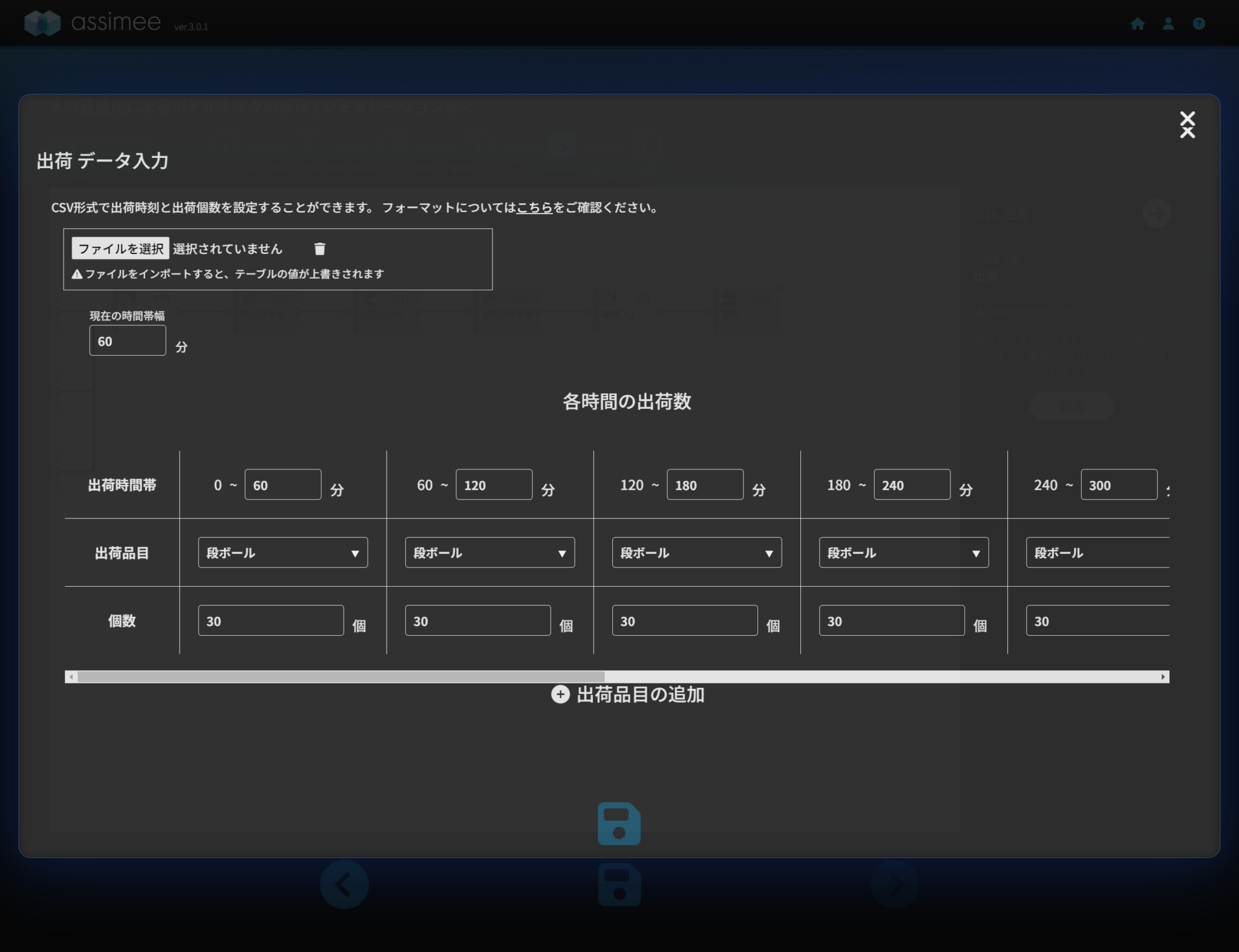1239x952 pixels.
Task: Expand 段ボール dropdown in 180~240 column
Action: pyautogui.click(x=903, y=553)
